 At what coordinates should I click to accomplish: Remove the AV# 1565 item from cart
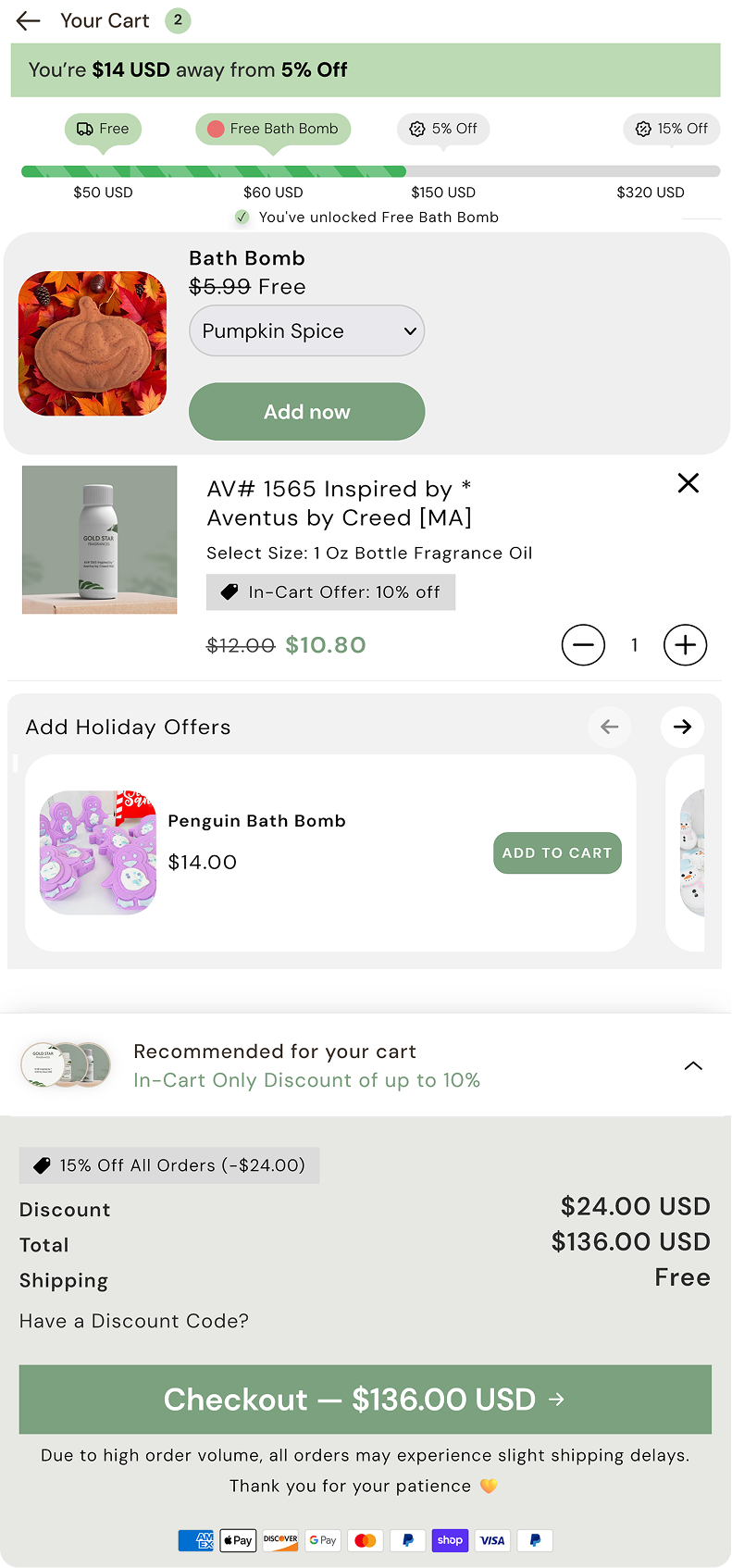[x=688, y=483]
